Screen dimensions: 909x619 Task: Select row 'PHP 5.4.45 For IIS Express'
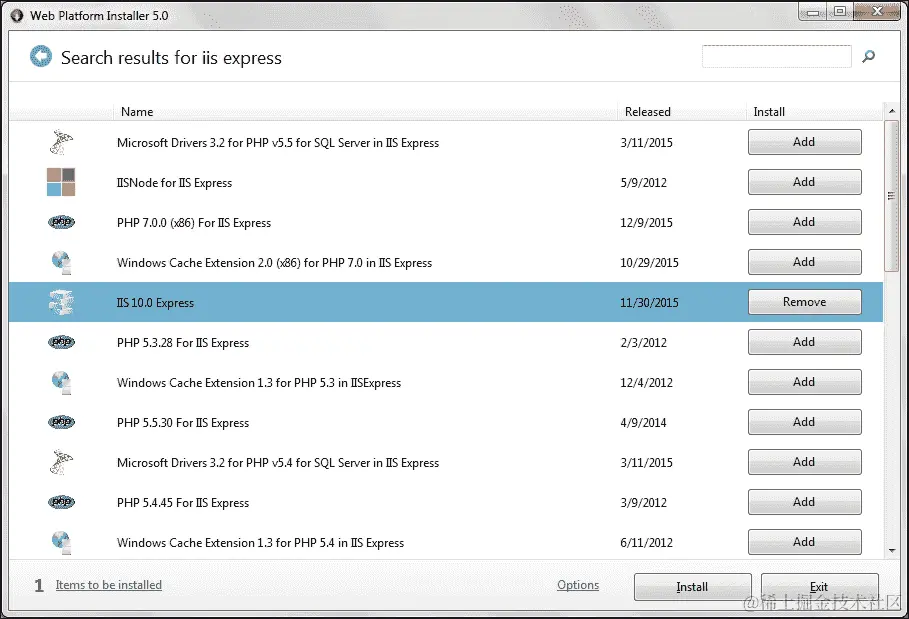pos(446,502)
